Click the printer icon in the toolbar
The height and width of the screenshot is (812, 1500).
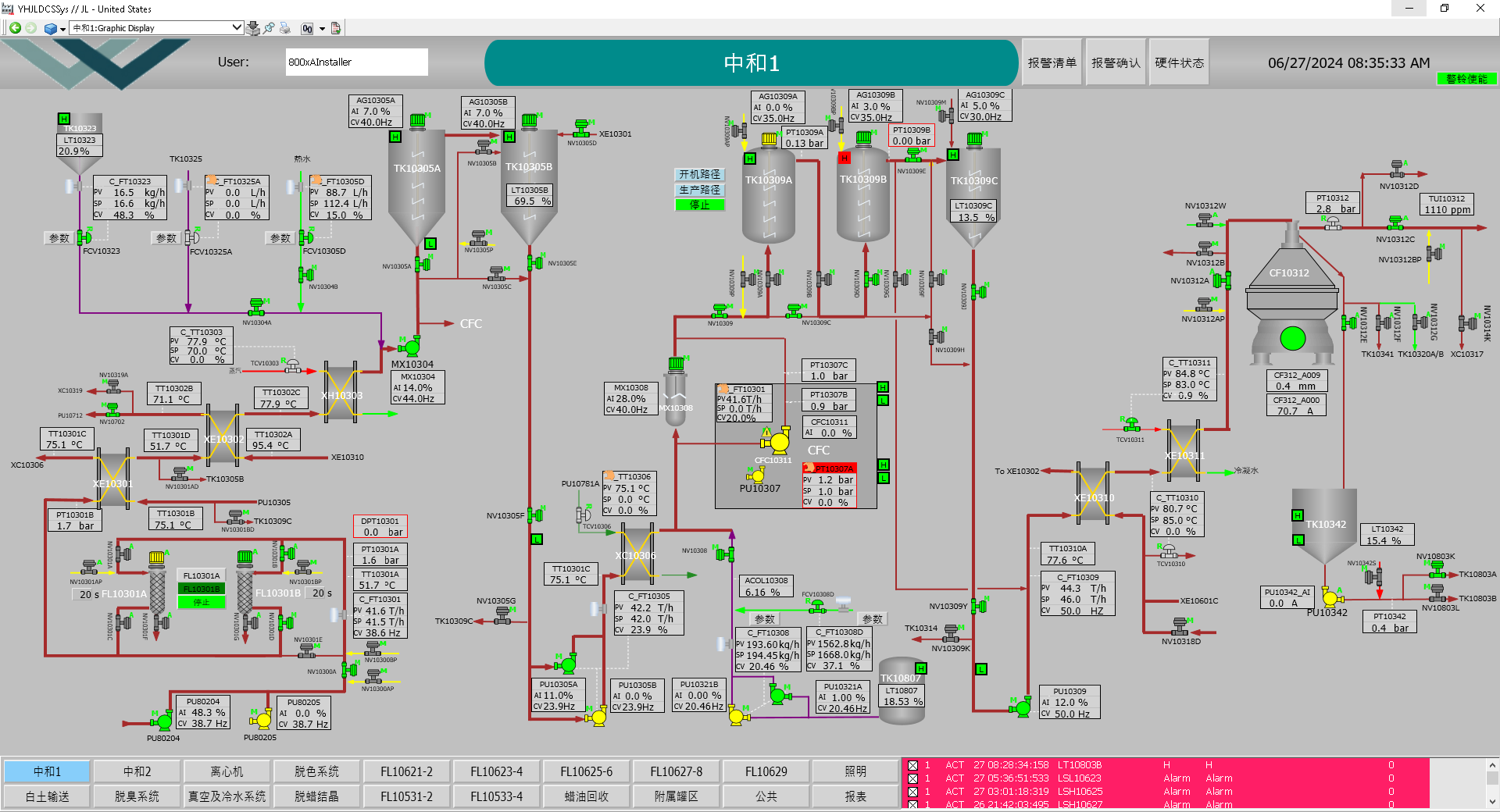click(285, 28)
